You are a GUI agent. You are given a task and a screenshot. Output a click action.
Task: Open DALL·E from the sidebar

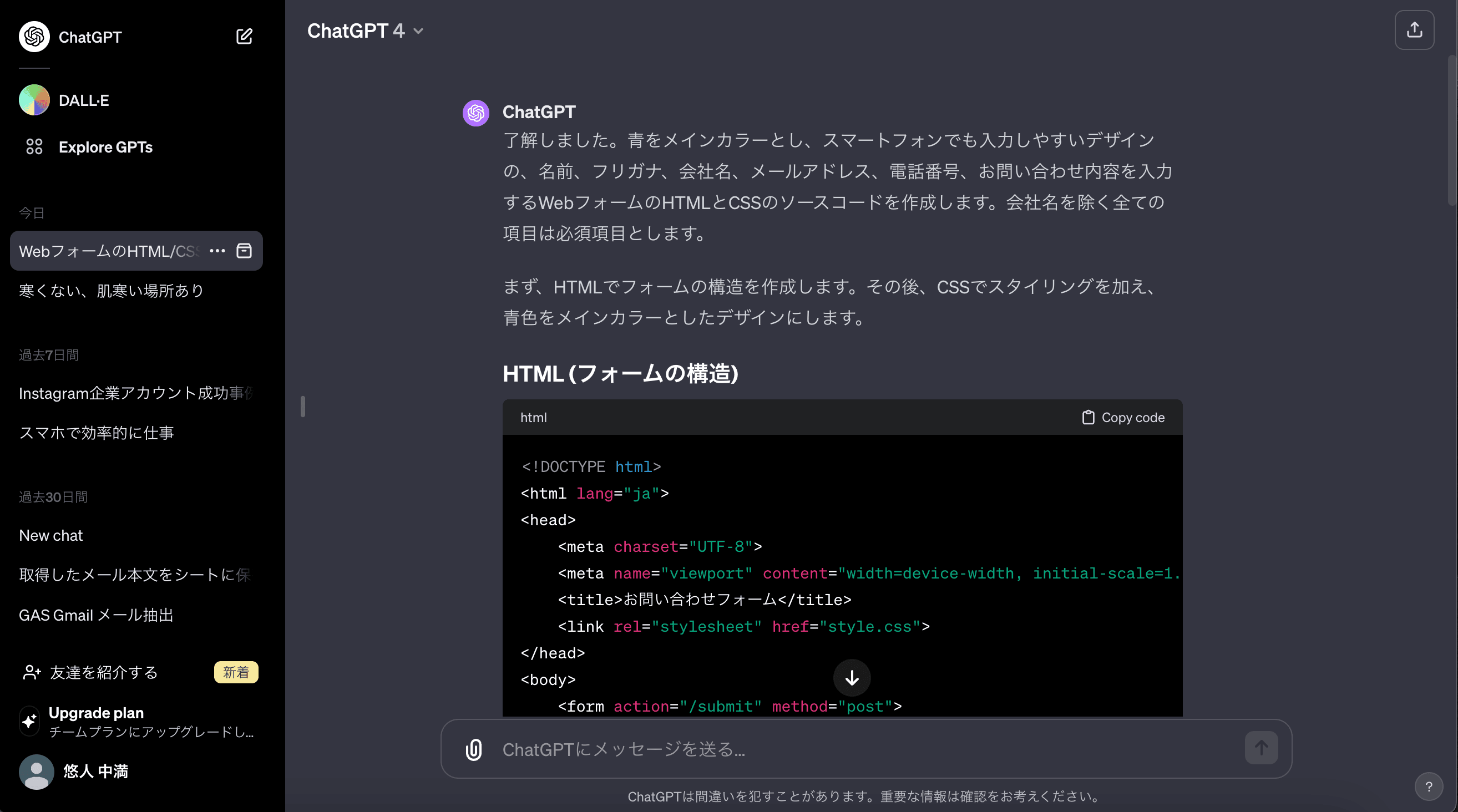pos(83,101)
